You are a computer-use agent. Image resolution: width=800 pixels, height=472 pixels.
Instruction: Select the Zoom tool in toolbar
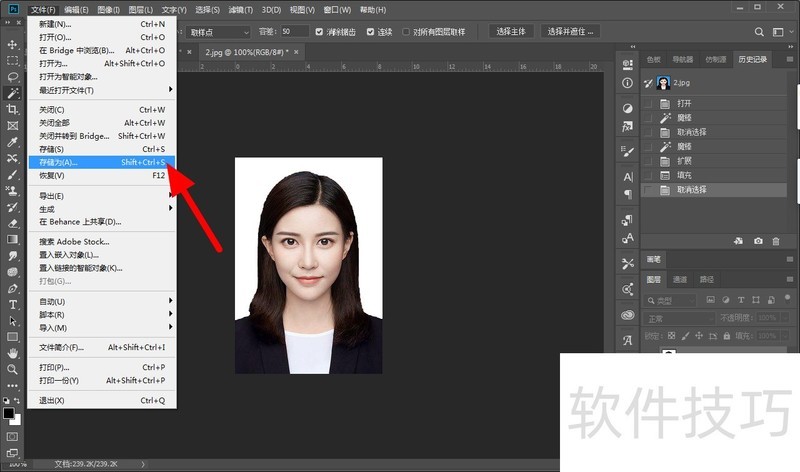point(13,369)
